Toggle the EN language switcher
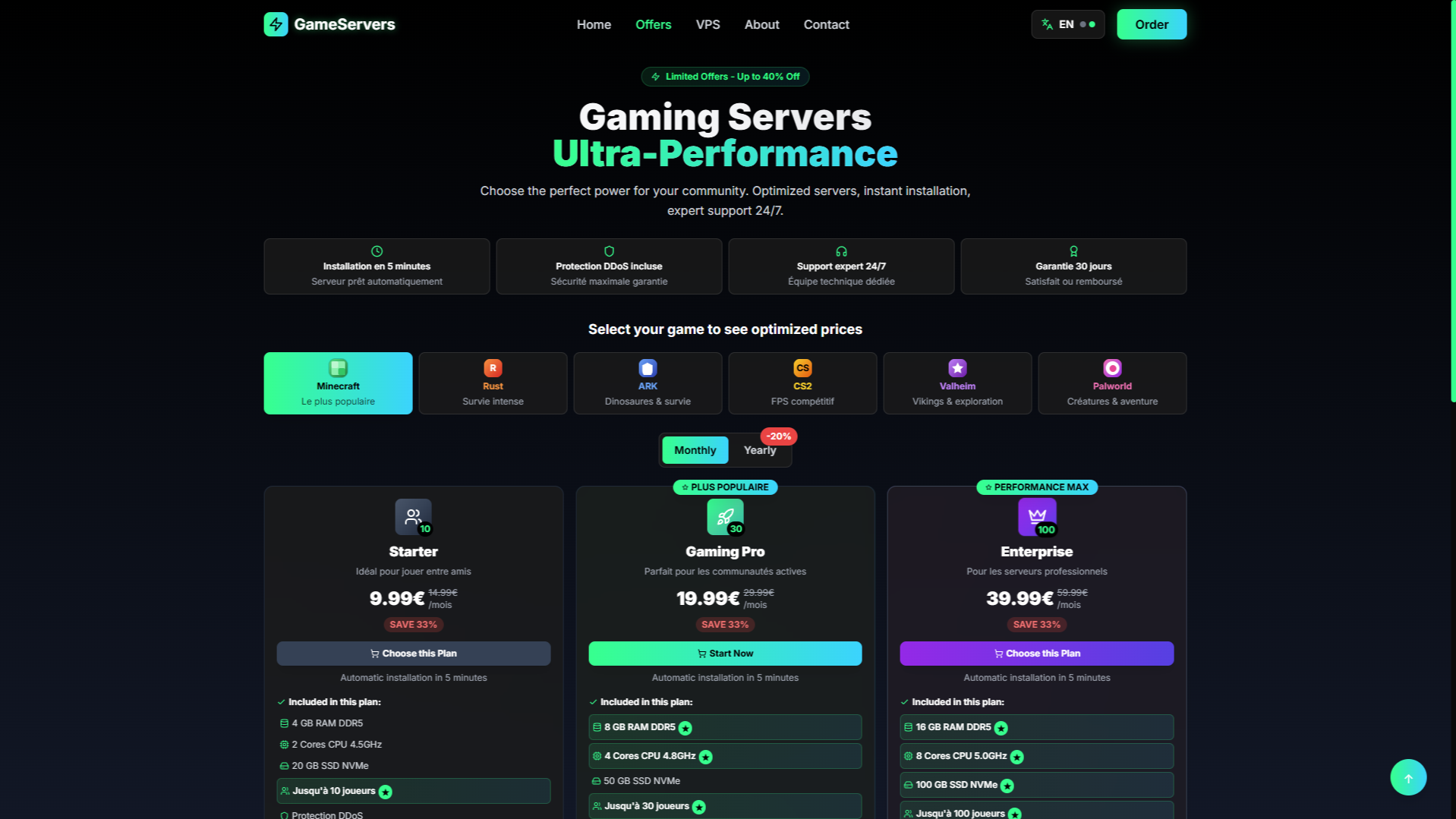The width and height of the screenshot is (1456, 819). click(1067, 24)
